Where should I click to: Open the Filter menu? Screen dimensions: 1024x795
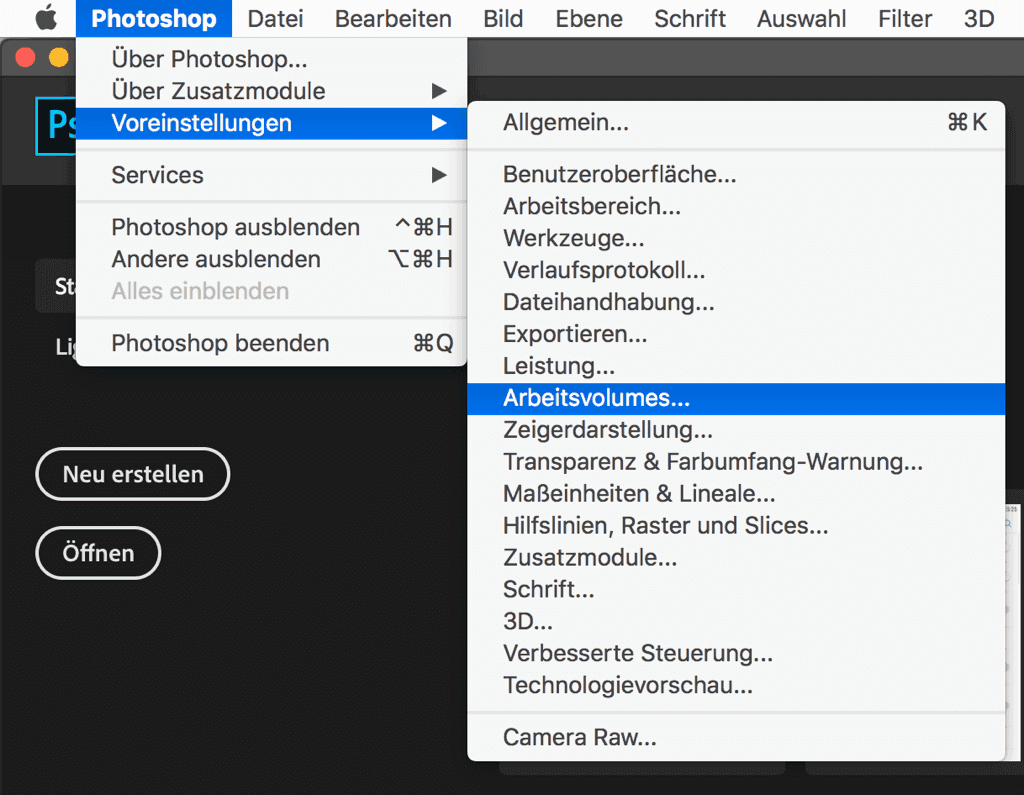click(x=904, y=18)
